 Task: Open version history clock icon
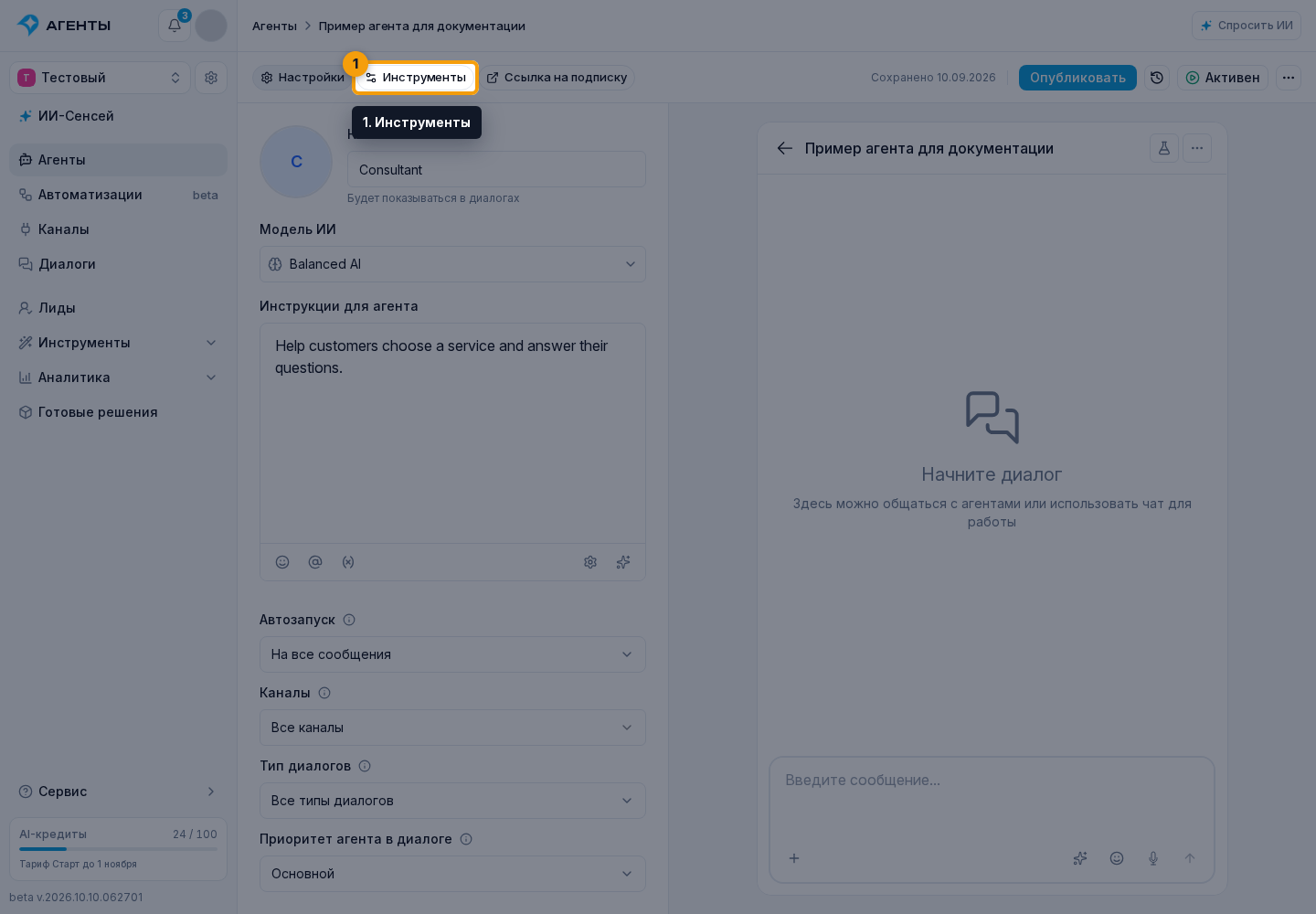[1157, 78]
